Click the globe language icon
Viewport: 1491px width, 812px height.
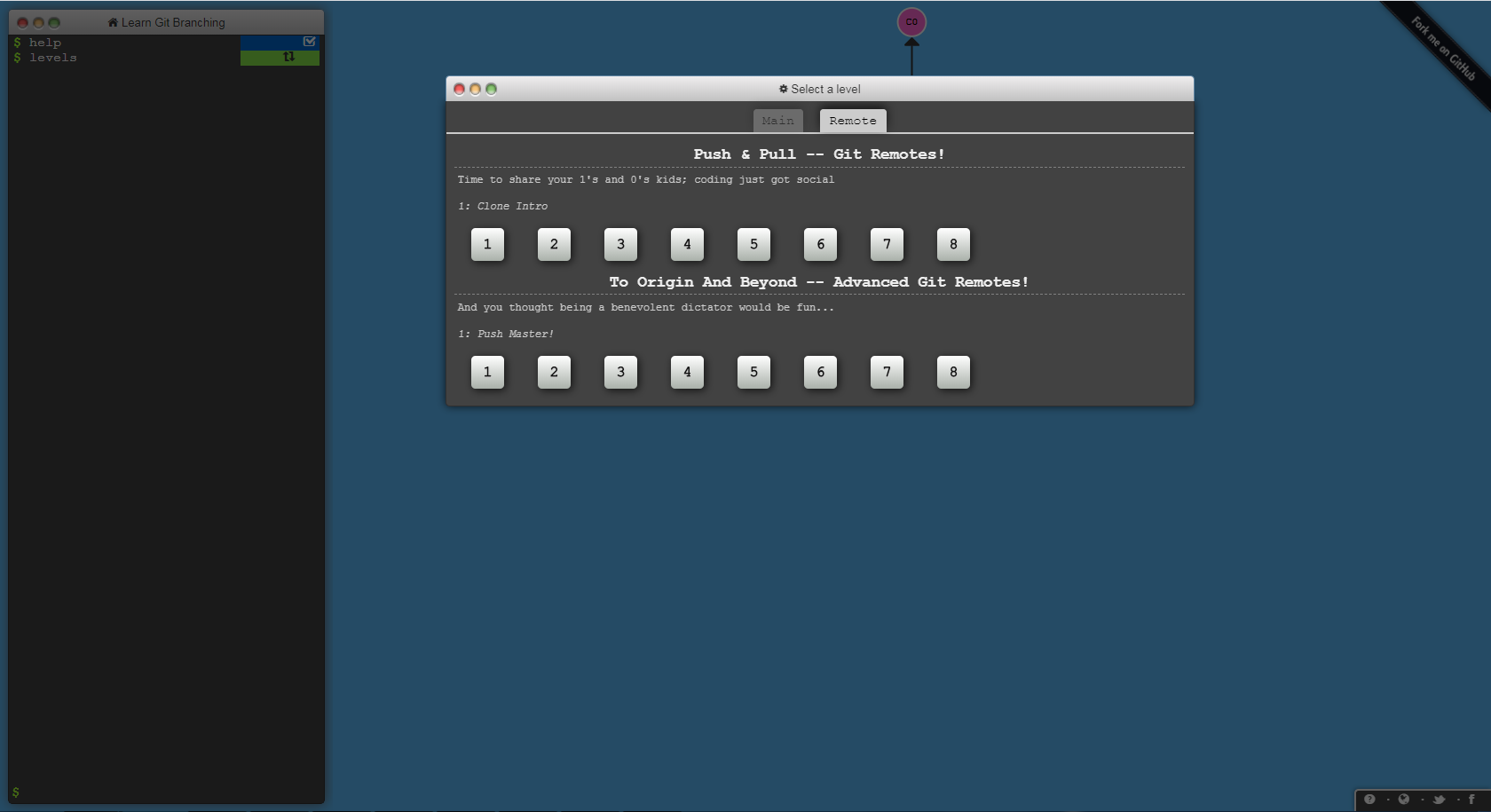1404,800
